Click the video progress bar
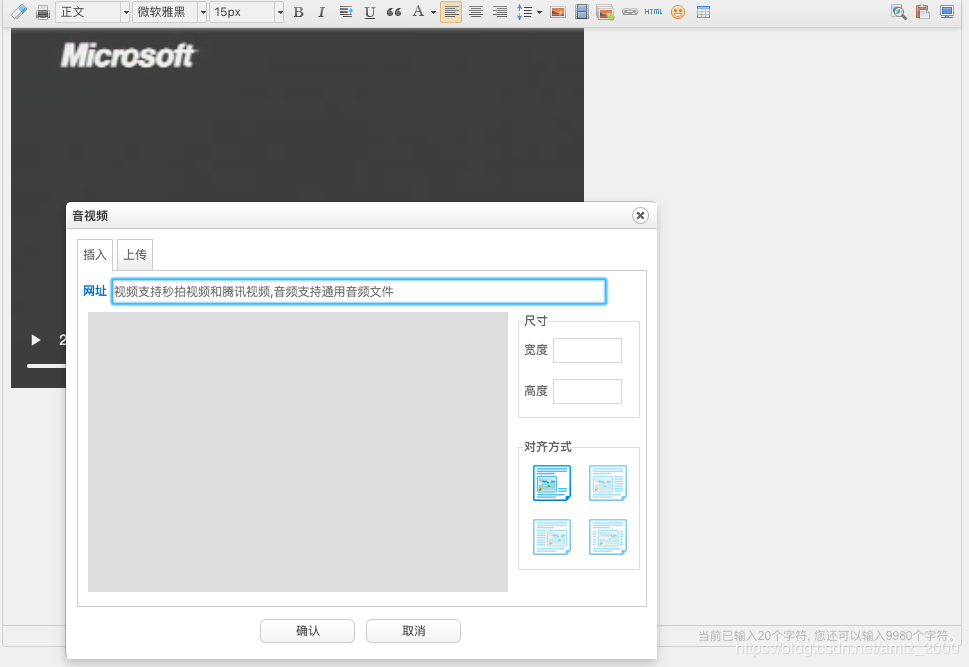 [x=46, y=366]
